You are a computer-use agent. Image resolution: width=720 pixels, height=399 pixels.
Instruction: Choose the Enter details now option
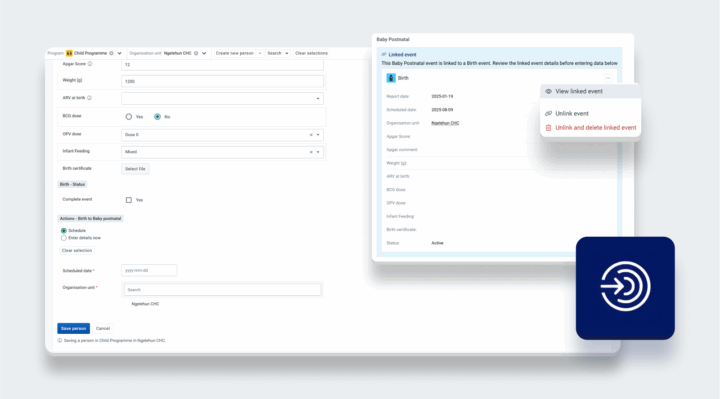click(63, 238)
